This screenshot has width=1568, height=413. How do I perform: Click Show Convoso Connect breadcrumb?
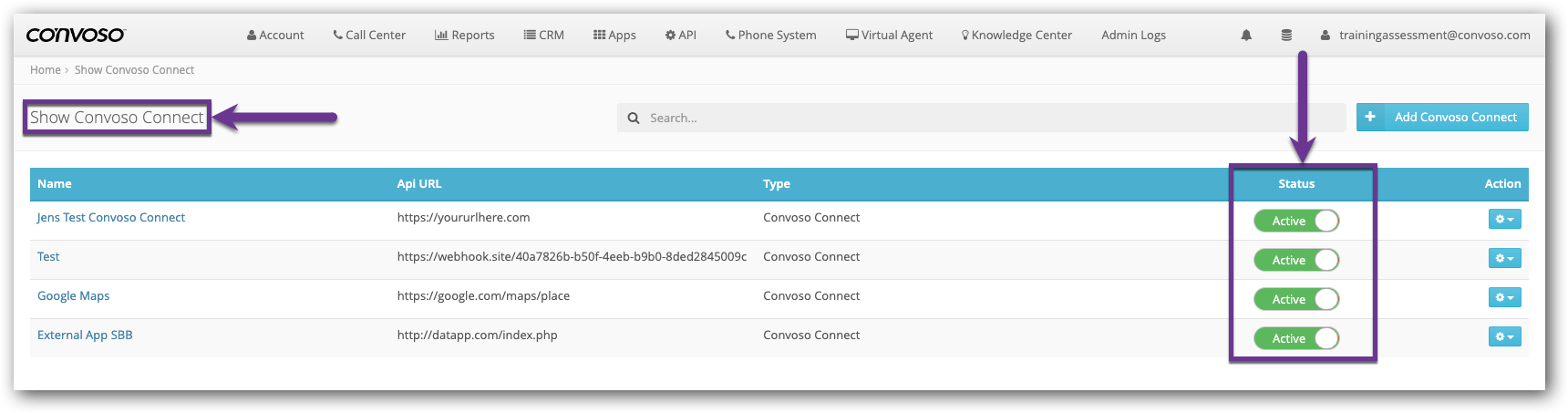pos(134,70)
